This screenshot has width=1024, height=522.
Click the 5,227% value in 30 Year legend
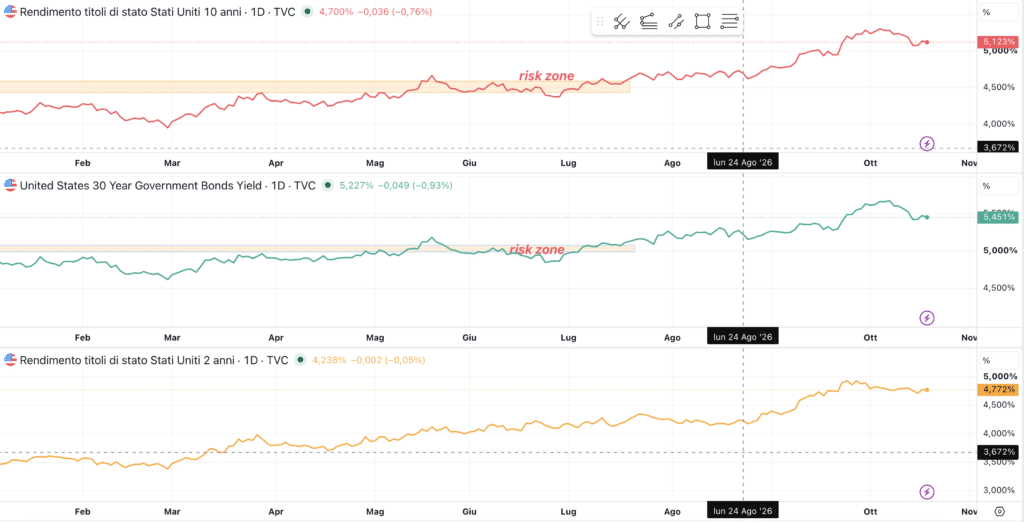coord(357,186)
